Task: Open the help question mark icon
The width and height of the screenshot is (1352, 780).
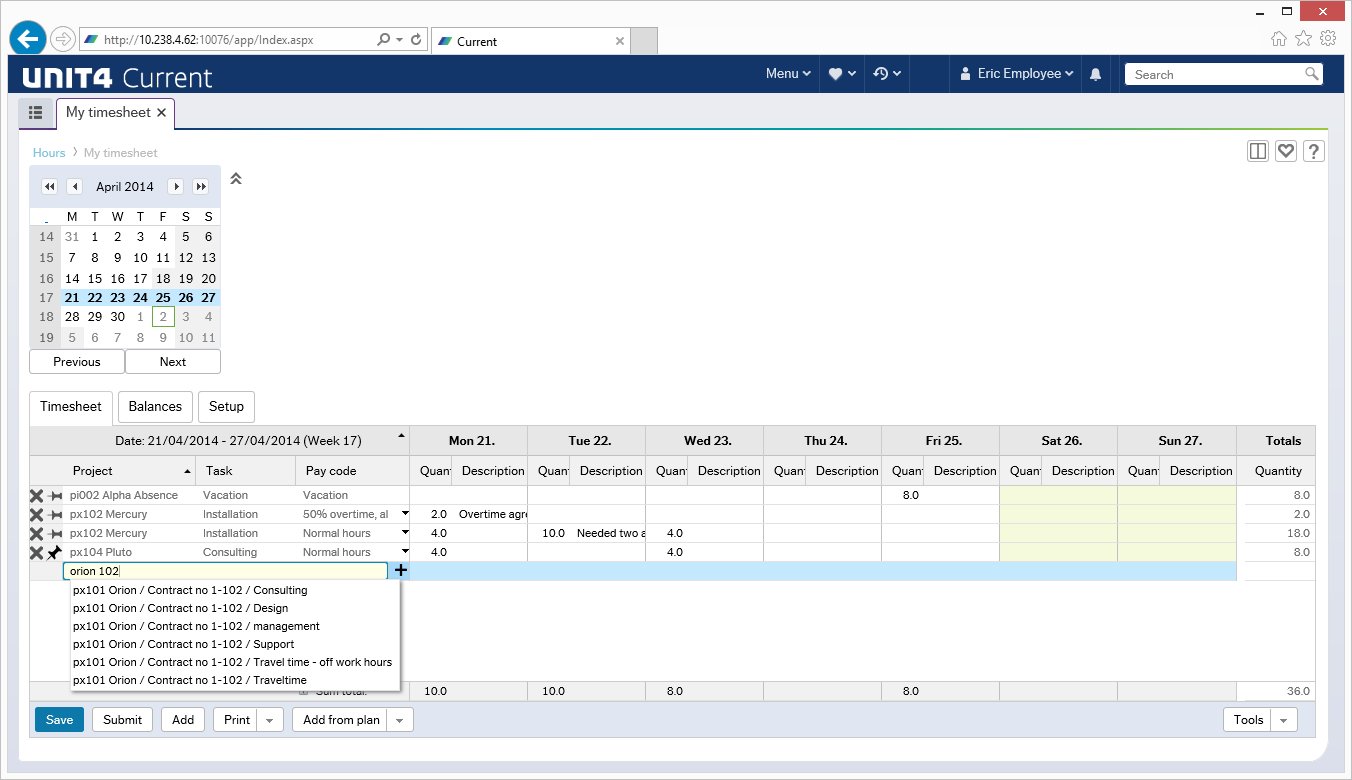Action: point(1313,150)
